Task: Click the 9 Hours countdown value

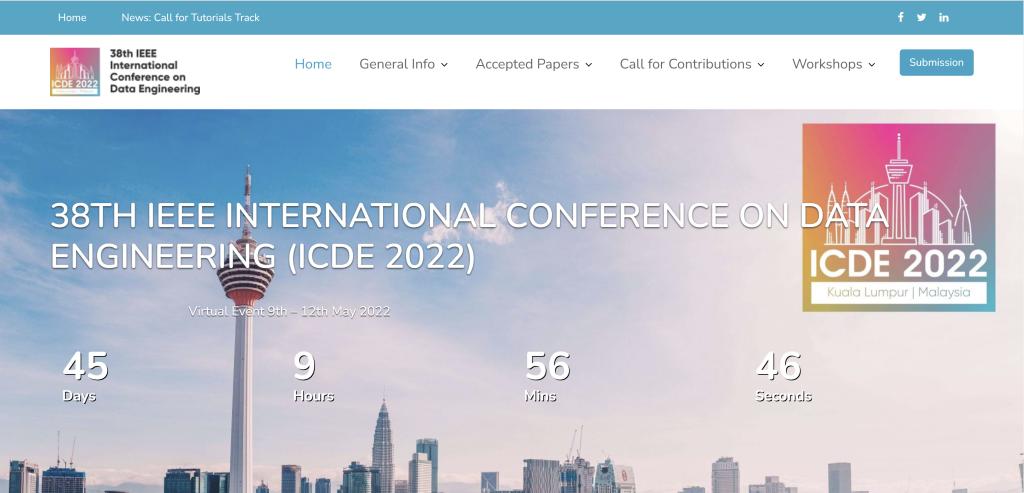Action: [x=304, y=366]
